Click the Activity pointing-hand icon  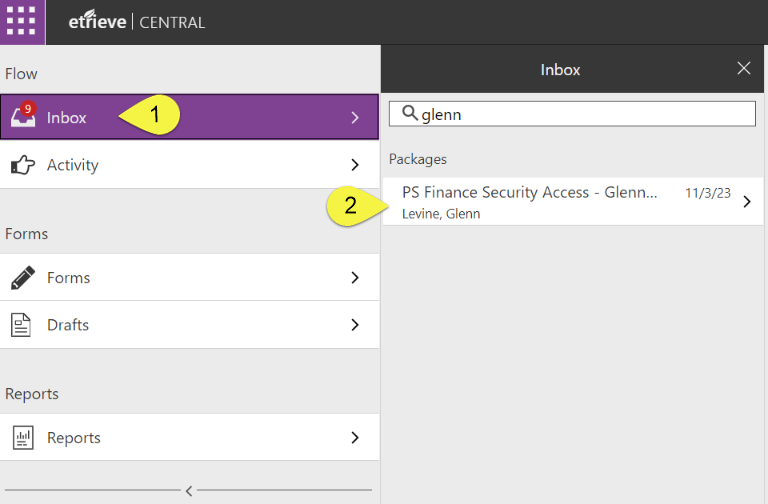[22, 165]
